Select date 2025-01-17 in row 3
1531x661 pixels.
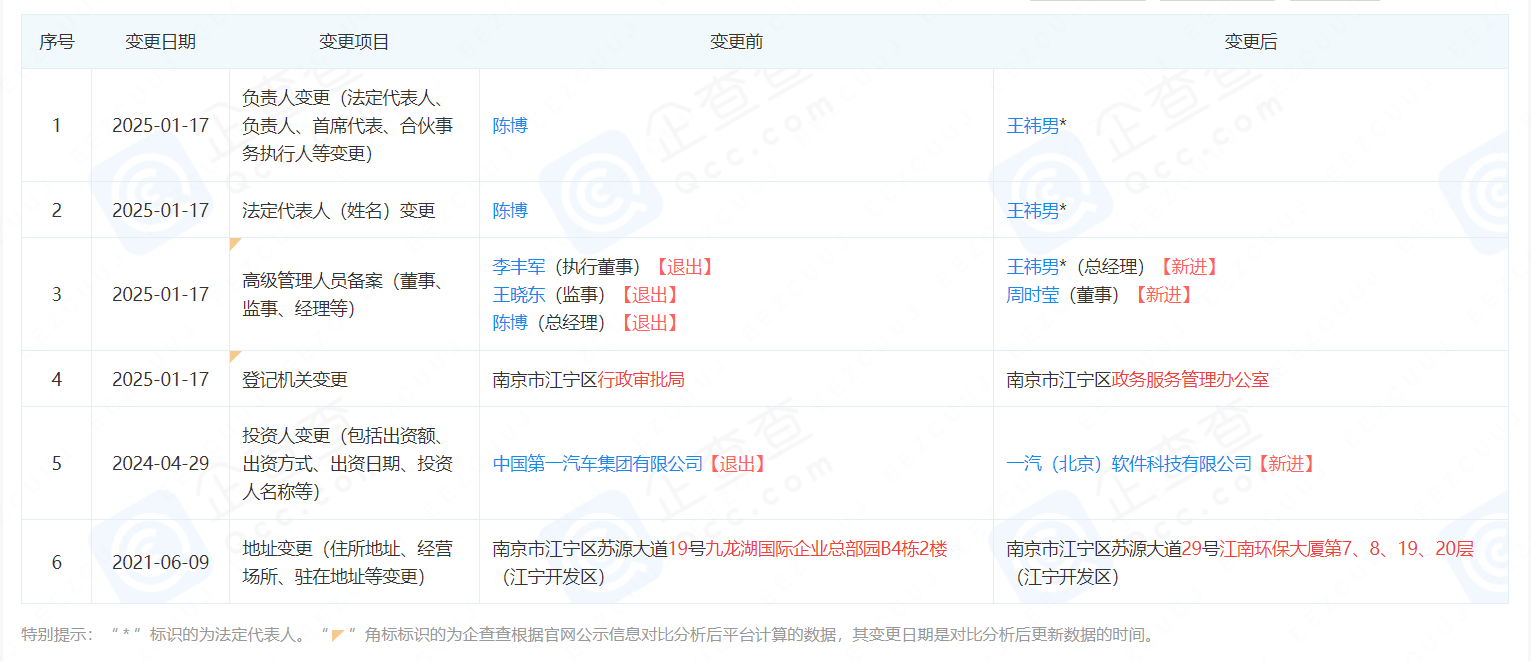(x=161, y=295)
